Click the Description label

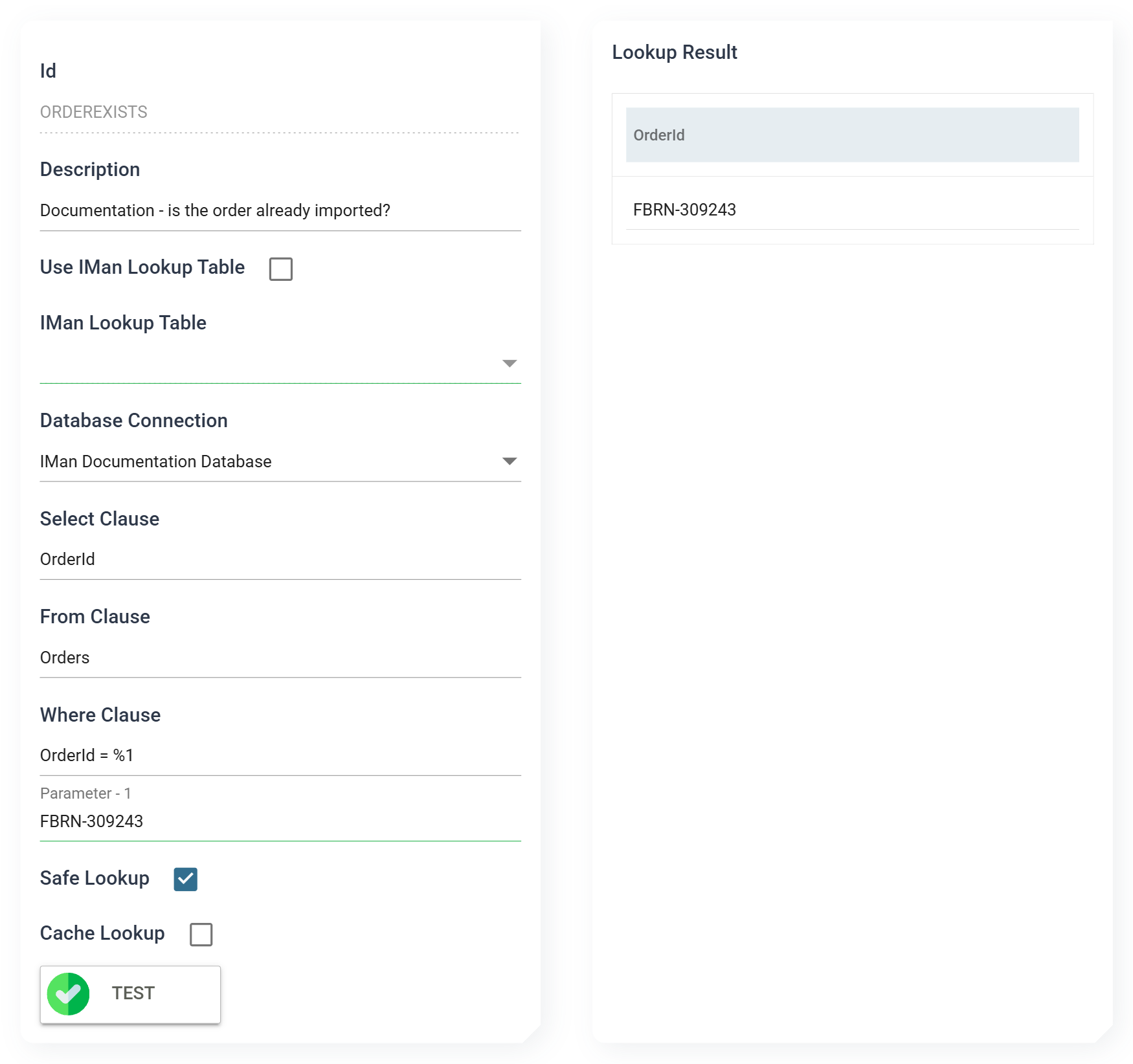90,170
